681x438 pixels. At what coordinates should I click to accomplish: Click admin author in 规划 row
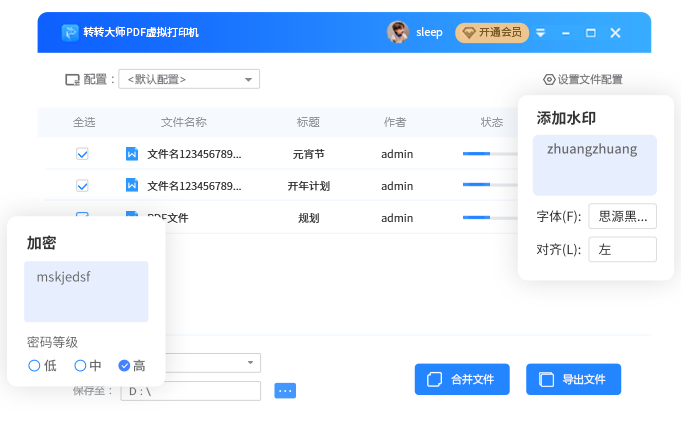point(397,218)
